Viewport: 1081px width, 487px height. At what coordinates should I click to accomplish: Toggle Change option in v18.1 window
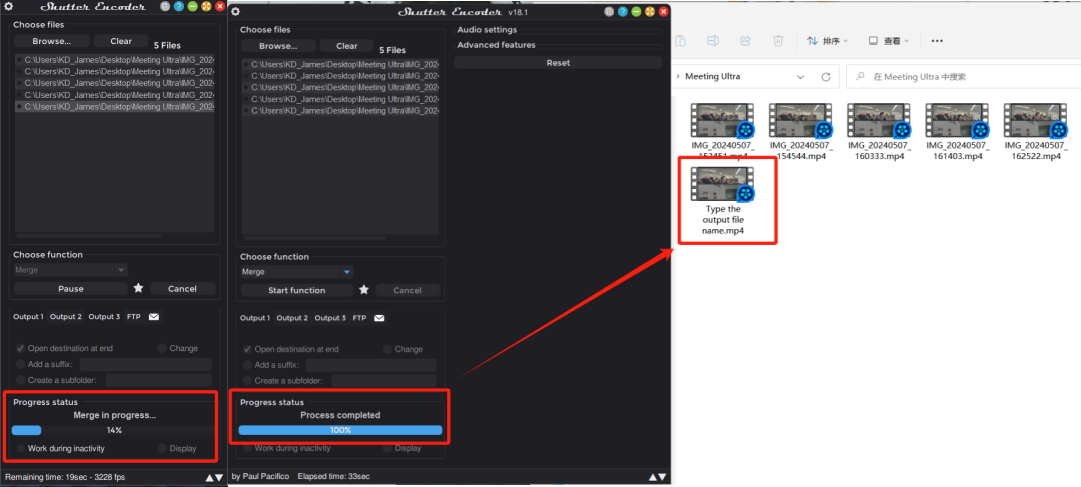(387, 349)
